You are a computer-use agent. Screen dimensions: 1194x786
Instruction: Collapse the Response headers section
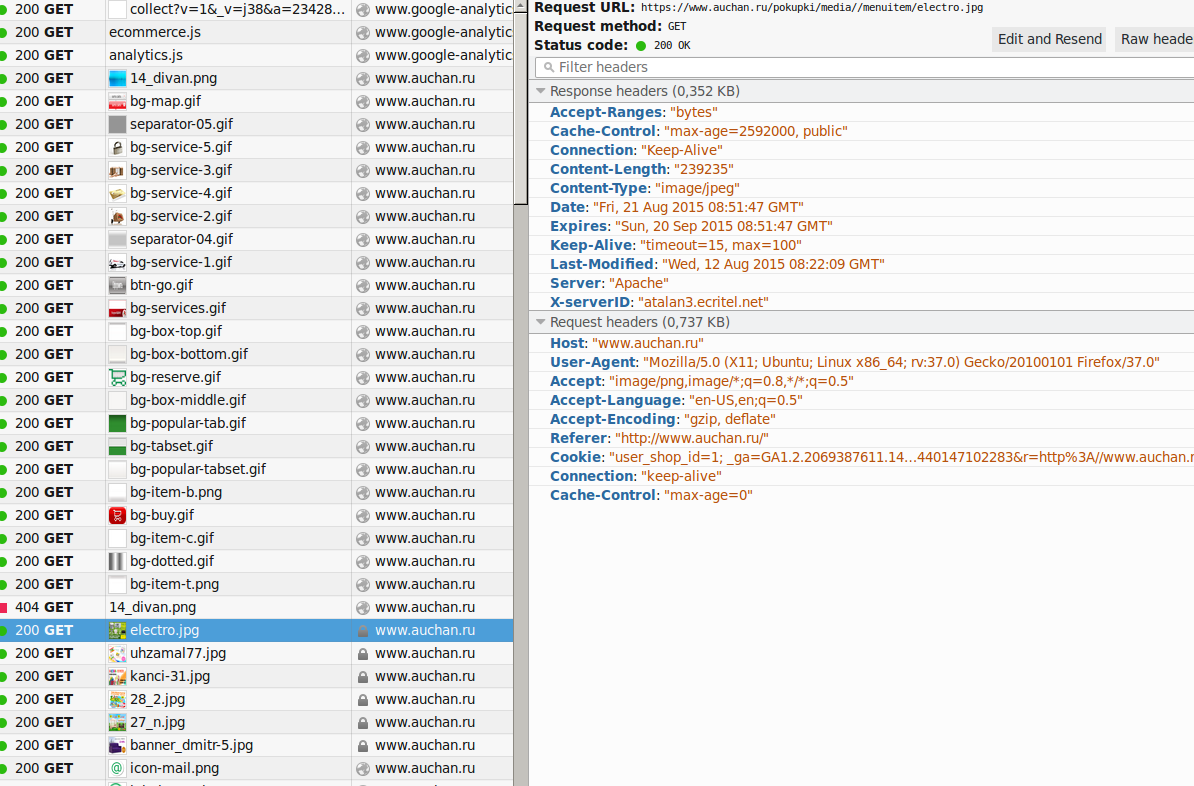tap(541, 91)
